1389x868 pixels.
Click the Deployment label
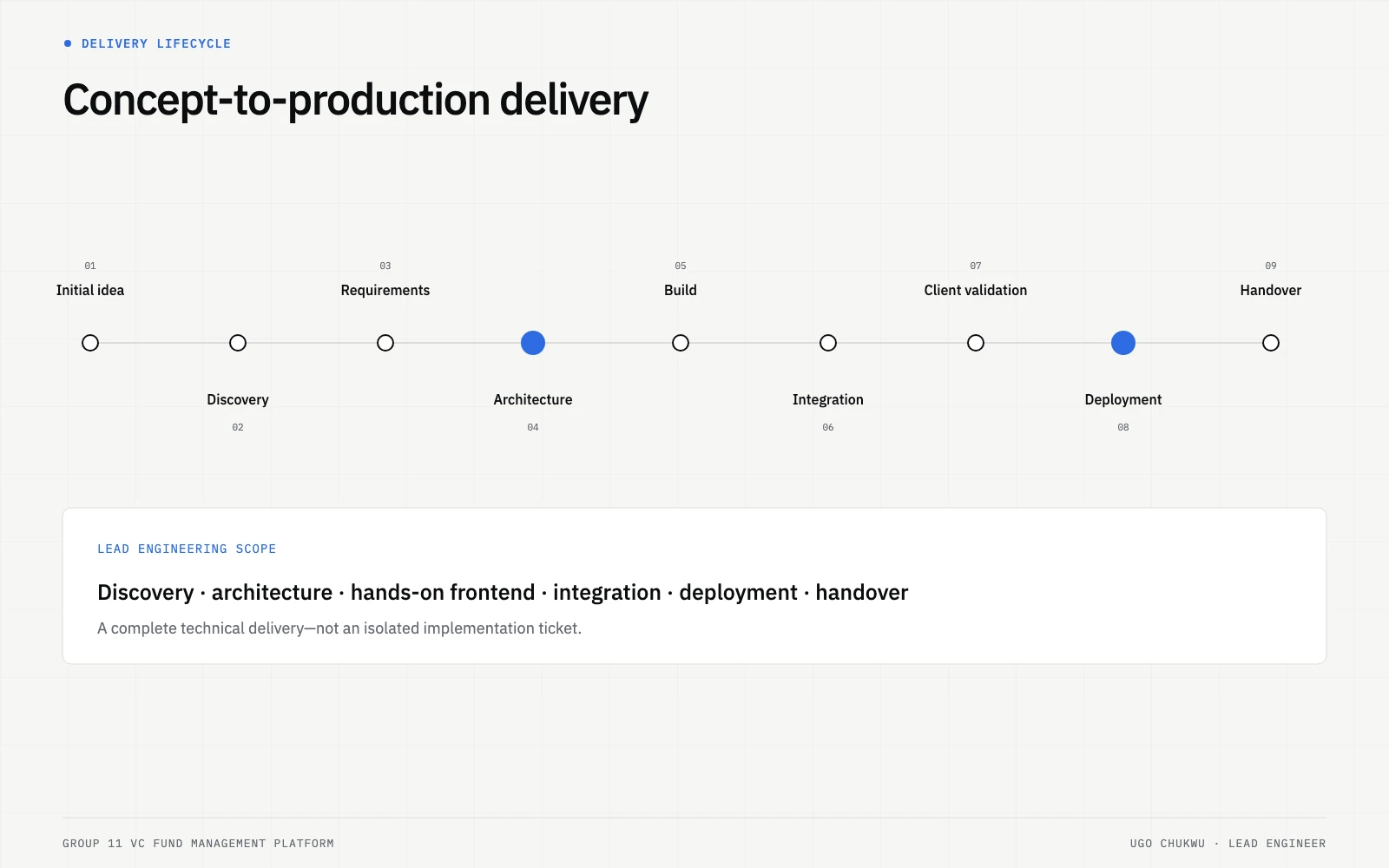point(1123,399)
